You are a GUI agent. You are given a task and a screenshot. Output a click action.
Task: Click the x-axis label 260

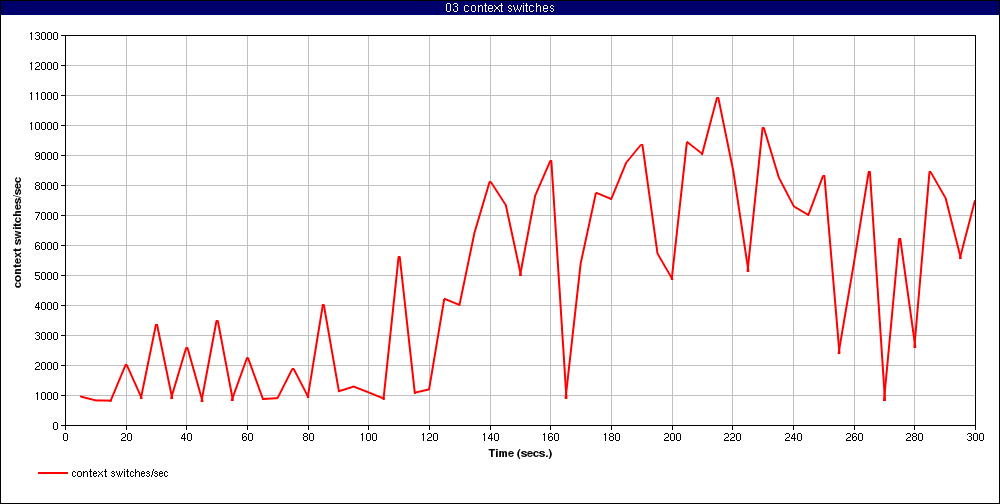pos(854,438)
